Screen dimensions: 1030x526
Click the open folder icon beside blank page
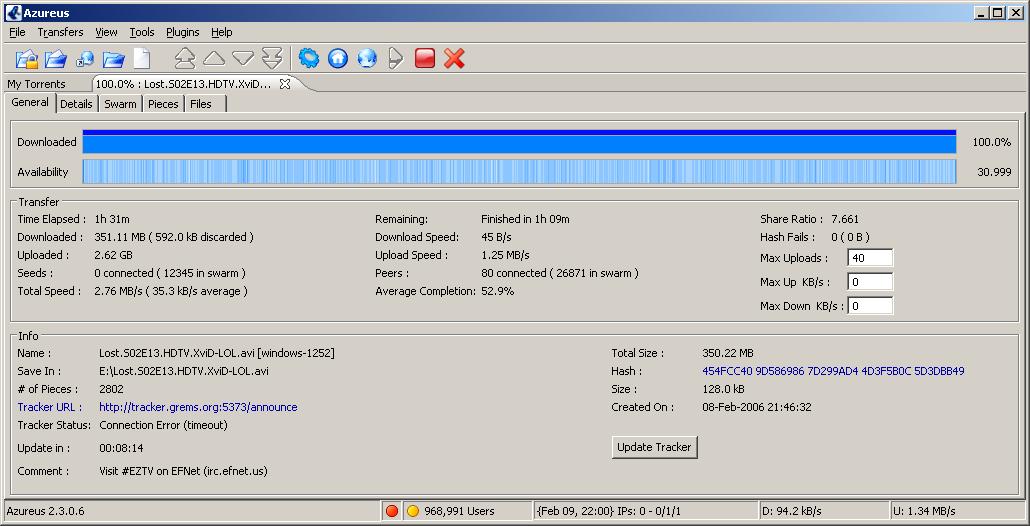[x=114, y=59]
